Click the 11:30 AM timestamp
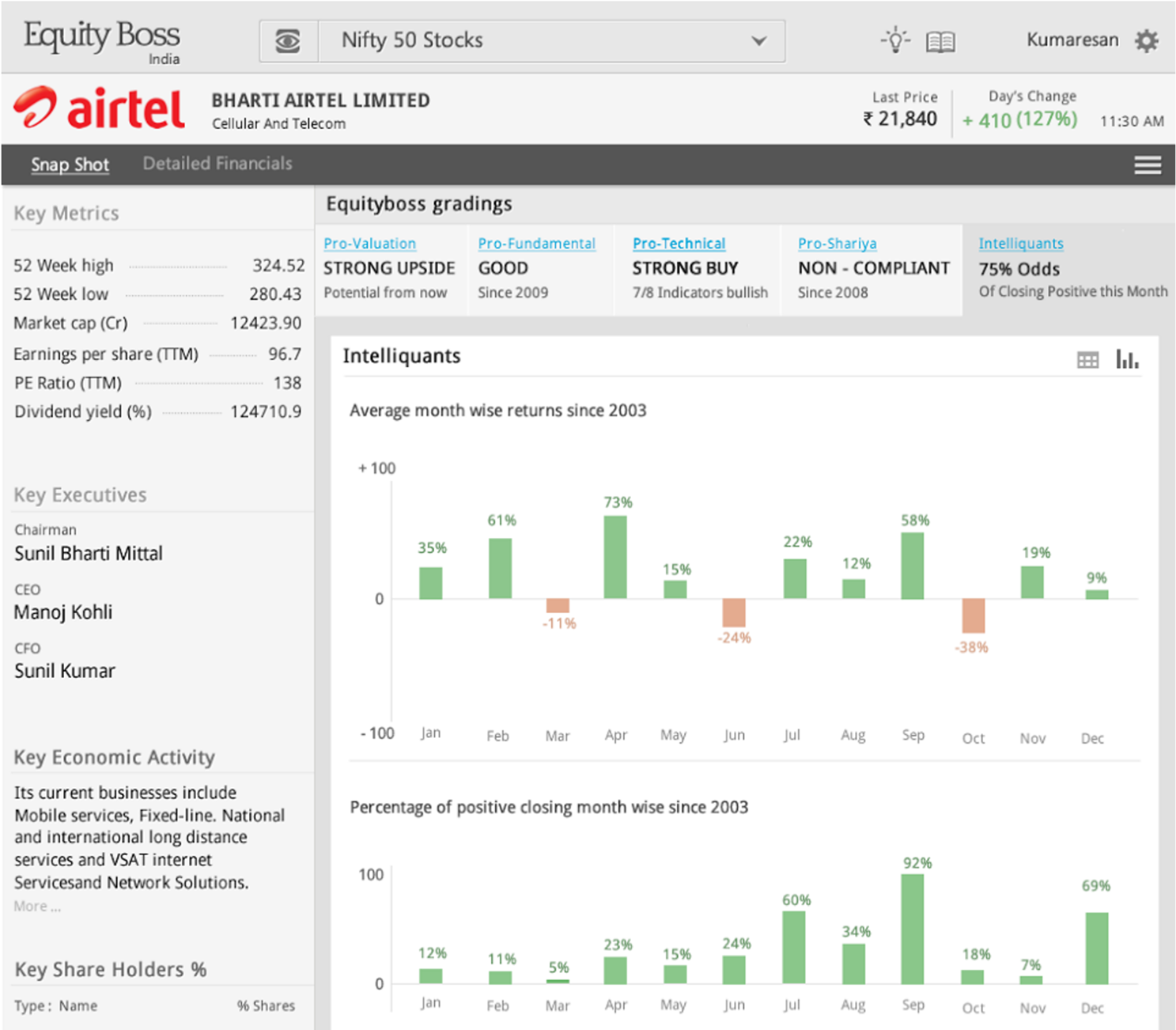The image size is (1176, 1030). click(1132, 121)
